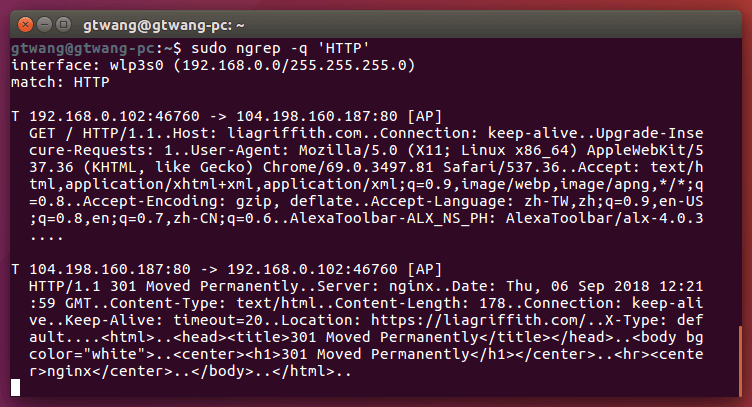Click the gtwang@gtwang-pc title bar text
This screenshot has height=407, width=752.
(x=375, y=20)
